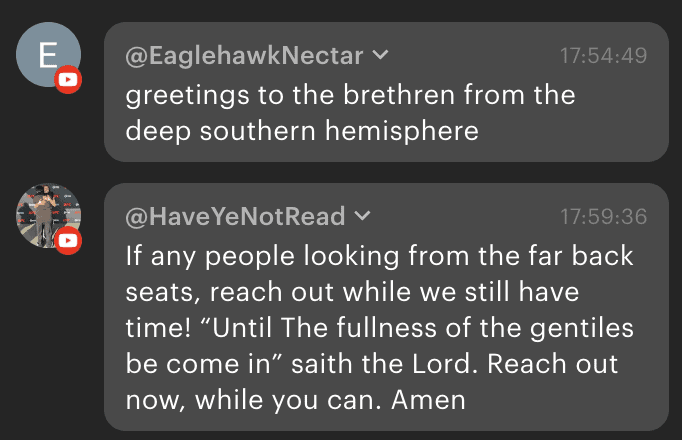Click the "If any people looking" message line
Image resolution: width=682 pixels, height=440 pixels.
click(379, 255)
